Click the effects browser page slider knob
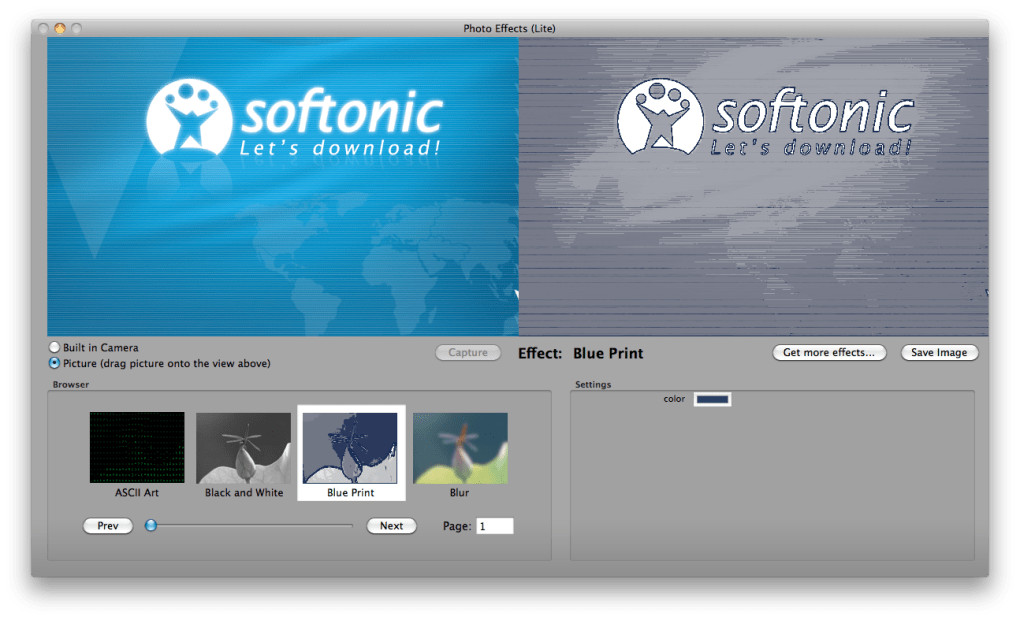Screen dimensions: 1020x620 (x=151, y=525)
